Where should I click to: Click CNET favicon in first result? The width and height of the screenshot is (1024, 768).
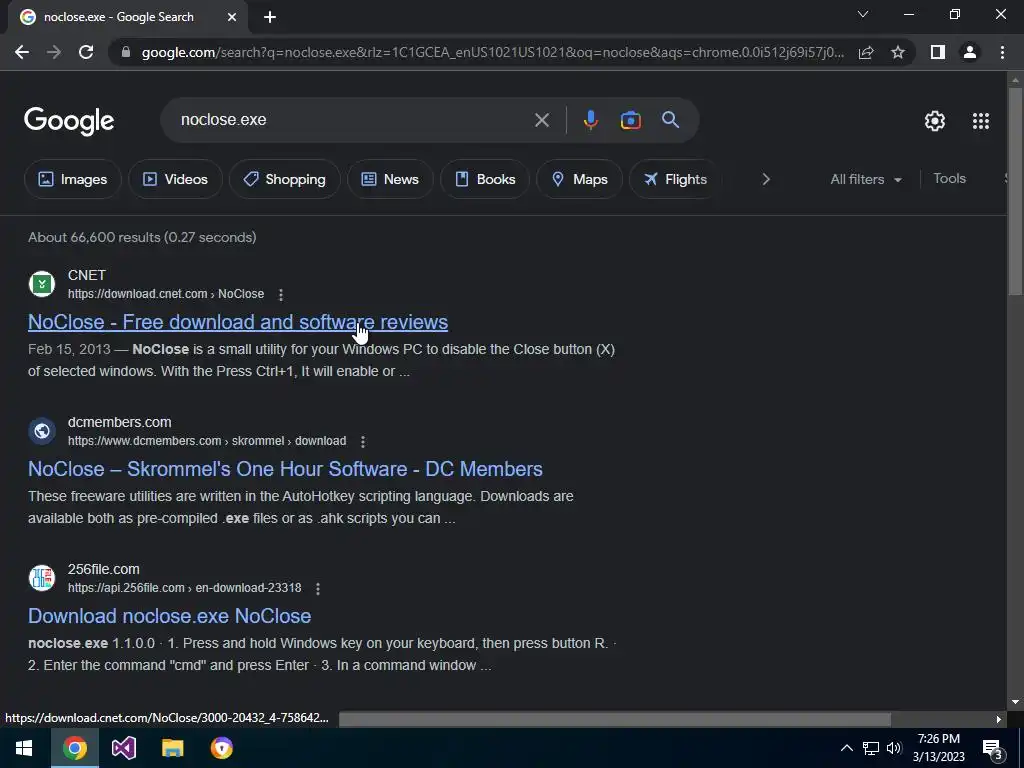pyautogui.click(x=42, y=284)
